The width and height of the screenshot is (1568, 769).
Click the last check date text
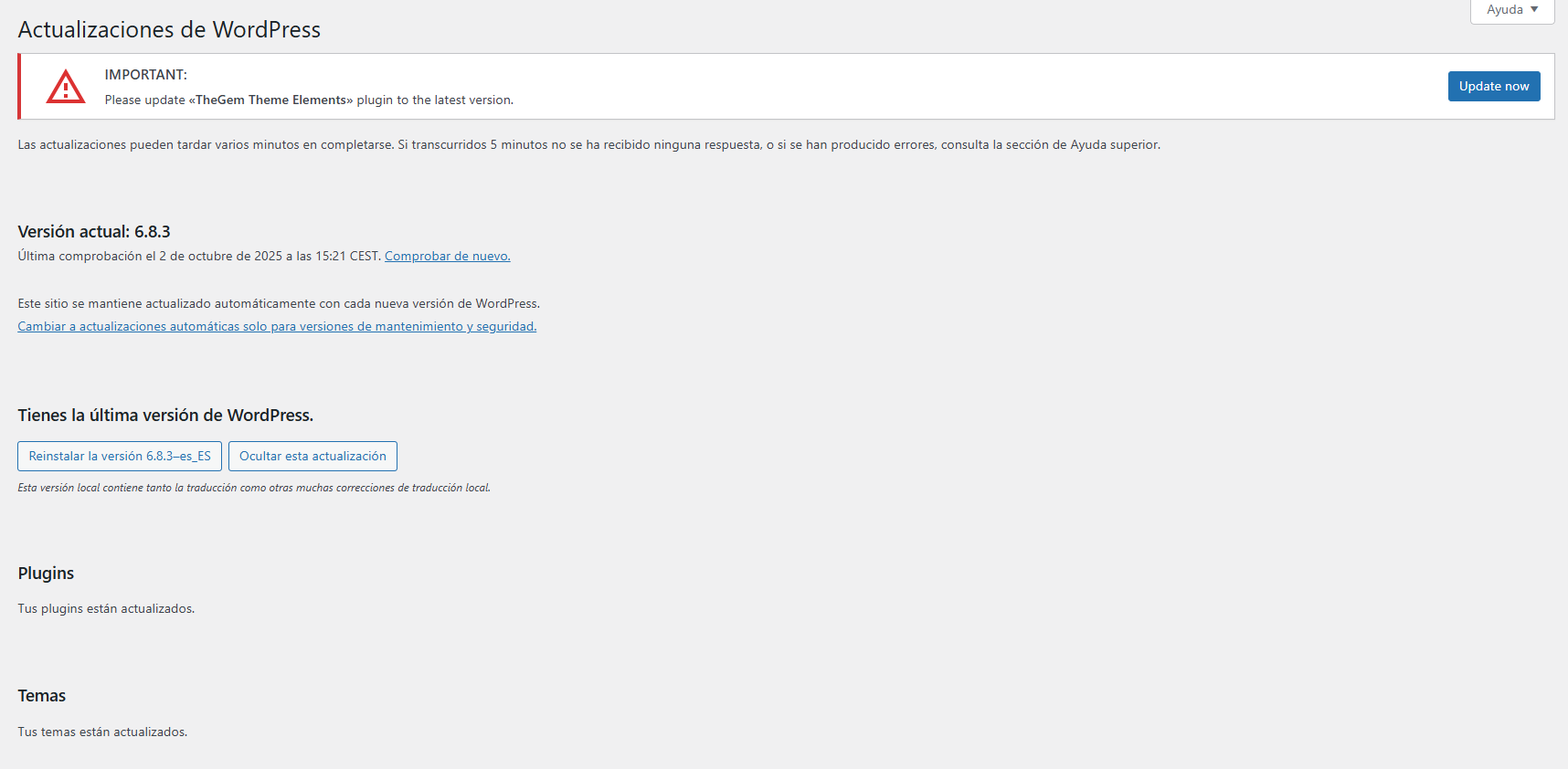click(198, 256)
